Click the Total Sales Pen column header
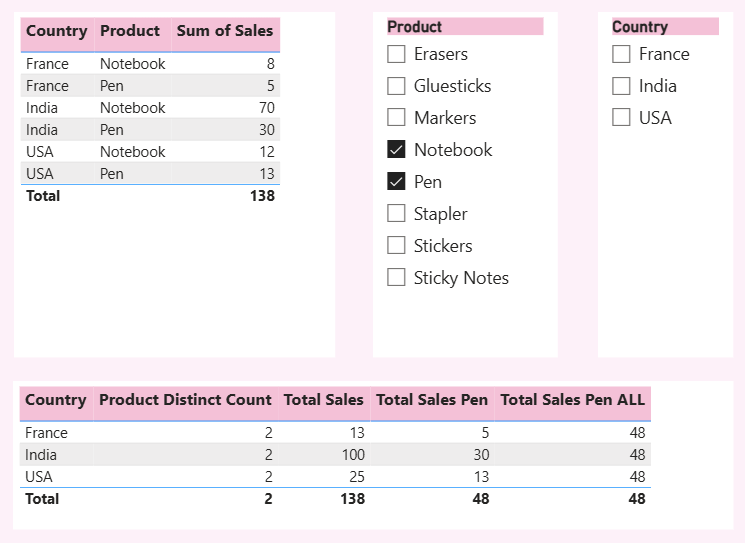 pos(431,400)
